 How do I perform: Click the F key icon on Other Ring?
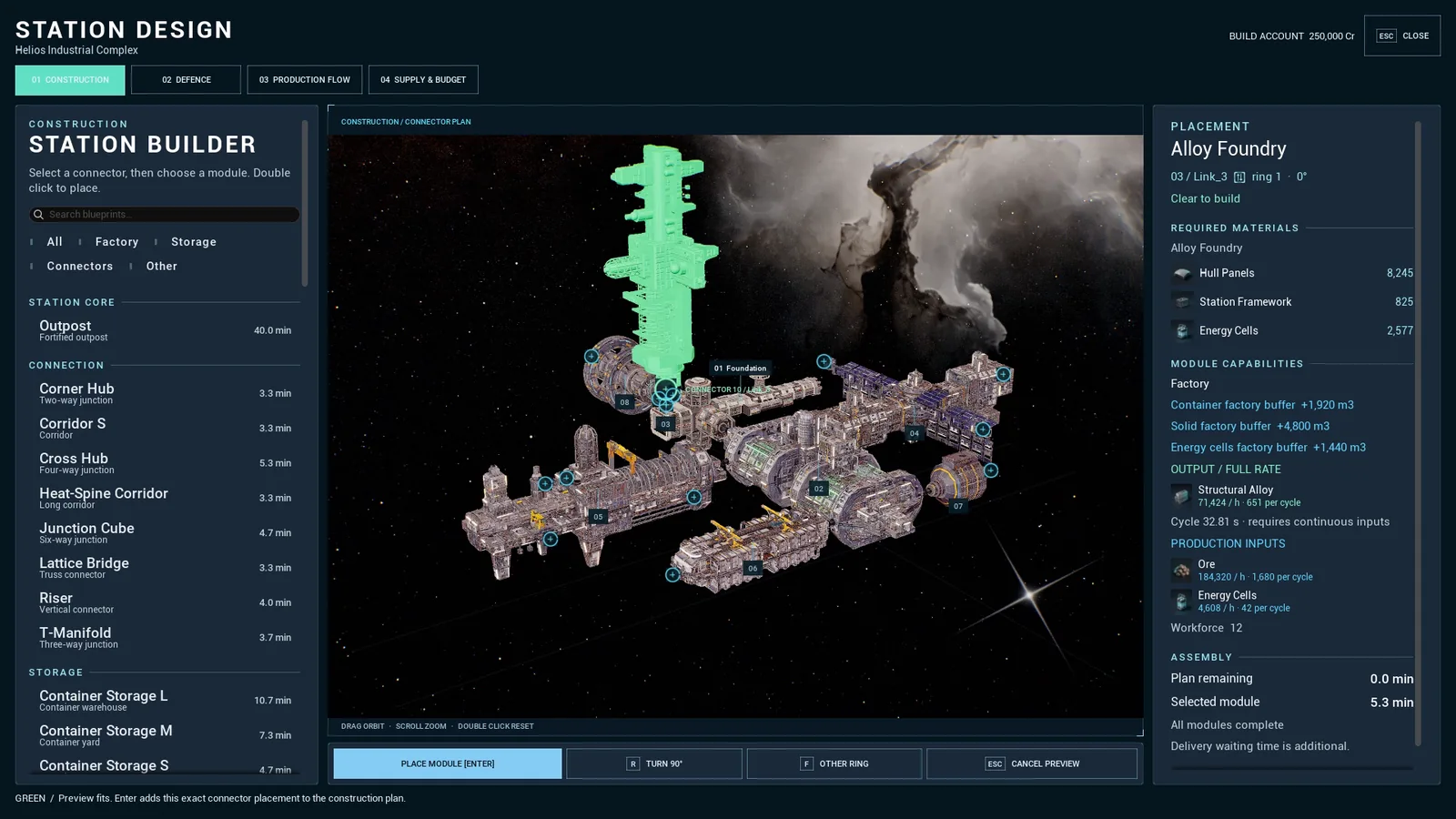coord(806,764)
